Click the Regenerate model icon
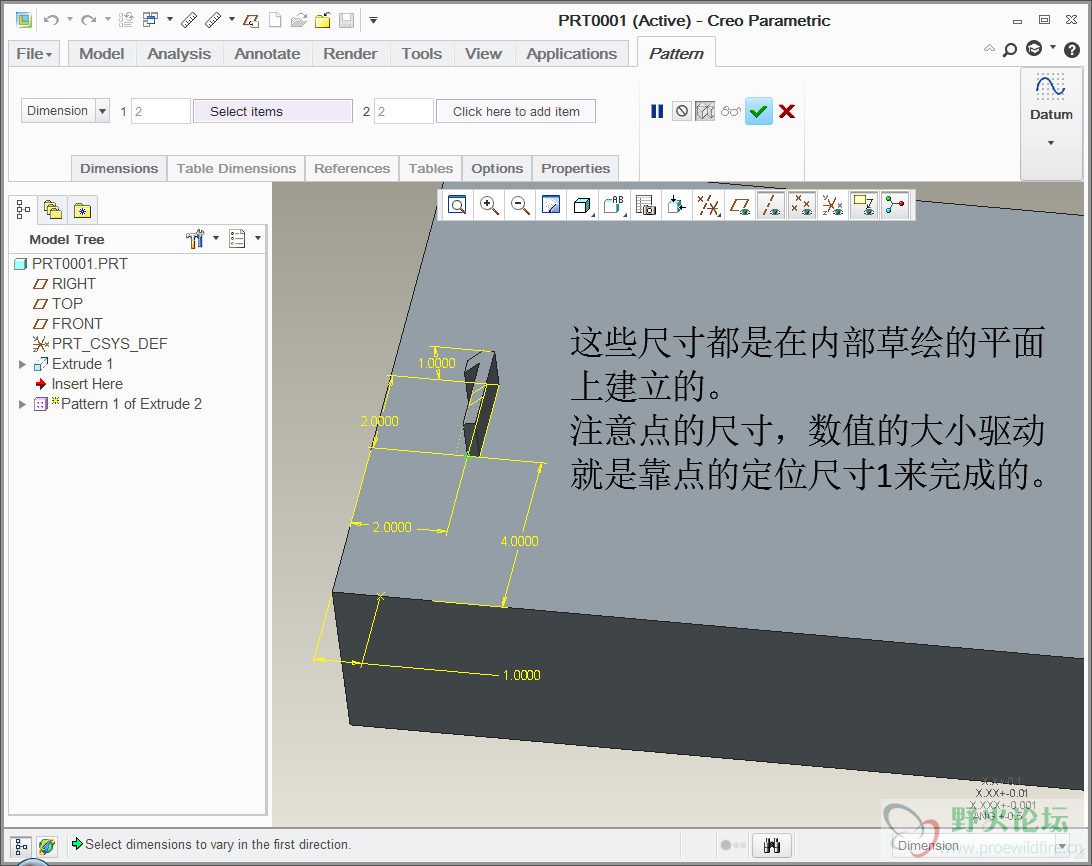1092x866 pixels. tap(125, 20)
